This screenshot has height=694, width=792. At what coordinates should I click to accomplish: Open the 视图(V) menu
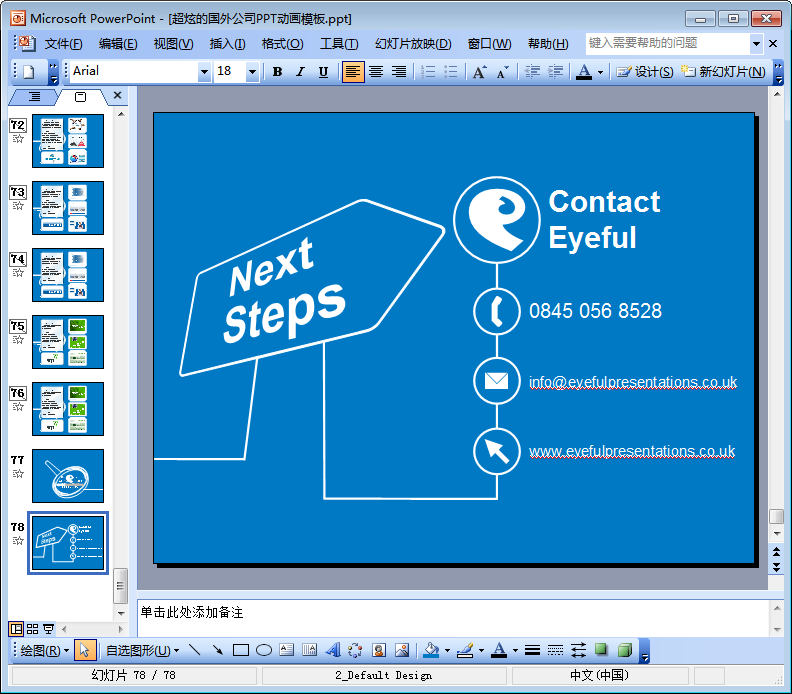click(173, 44)
